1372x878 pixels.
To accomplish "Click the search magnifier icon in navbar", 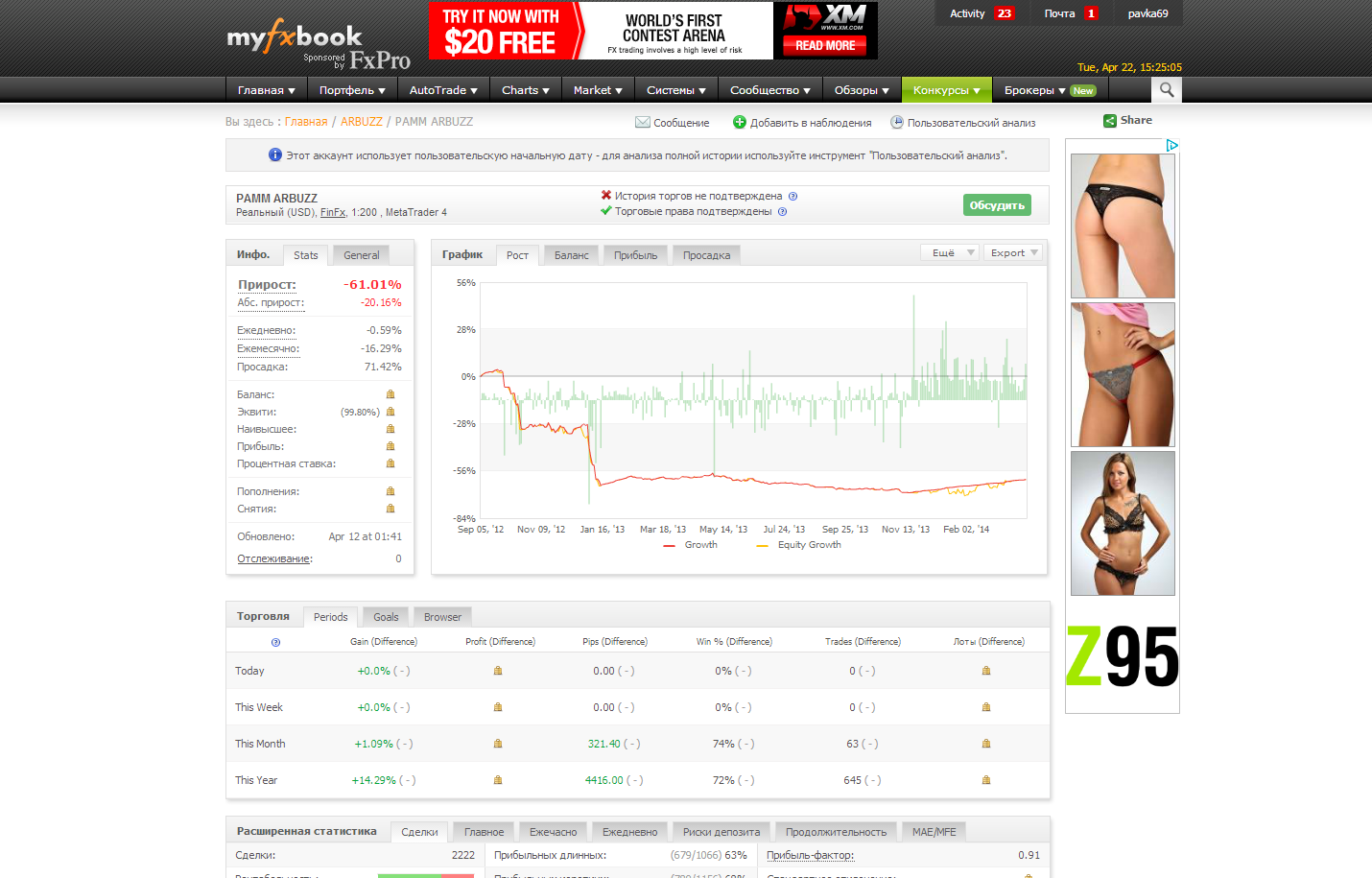I will coord(1167,89).
